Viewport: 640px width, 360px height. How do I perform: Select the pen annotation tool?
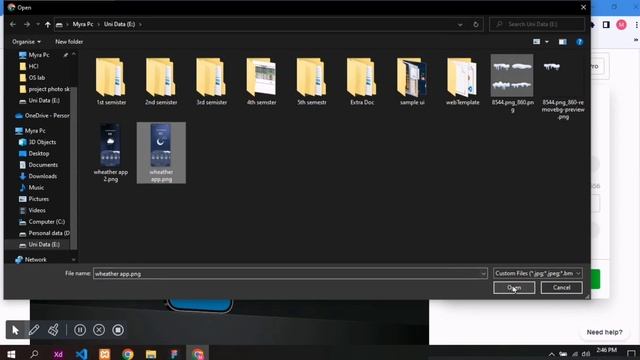(x=34, y=330)
